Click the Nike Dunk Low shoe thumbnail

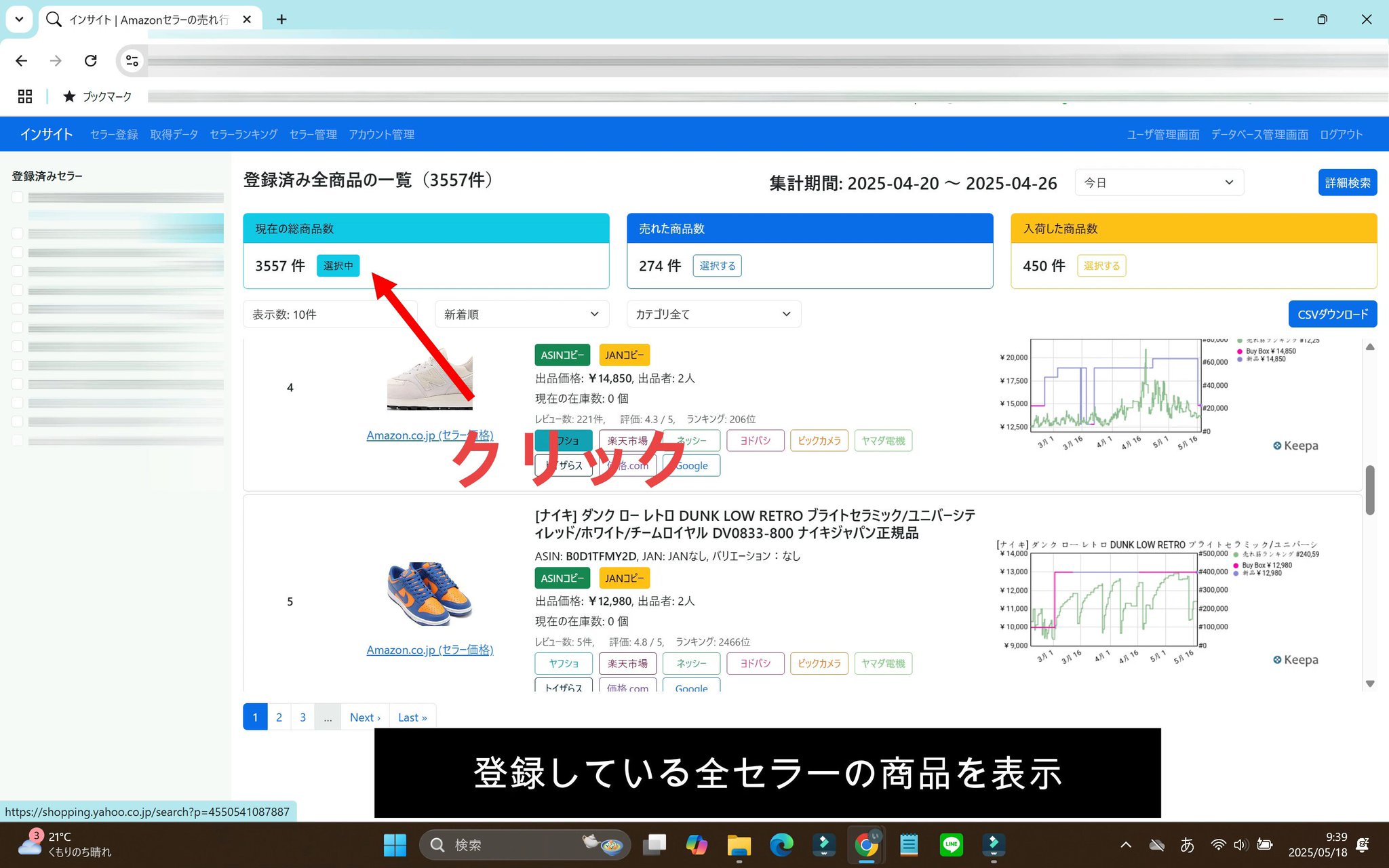pos(429,593)
